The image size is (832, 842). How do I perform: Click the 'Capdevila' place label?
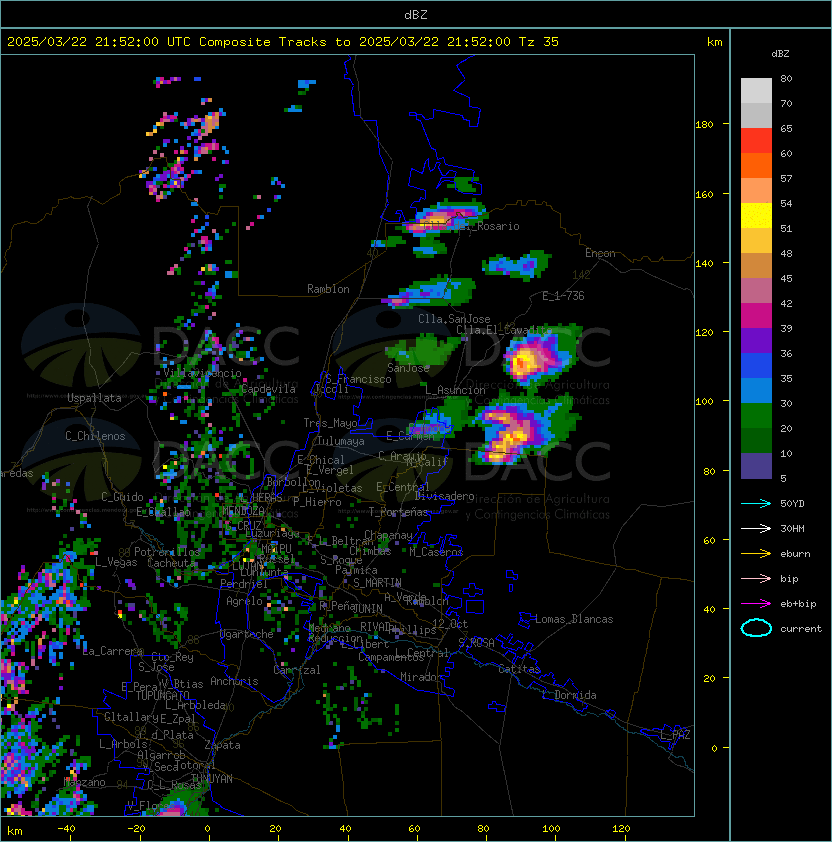(268, 389)
